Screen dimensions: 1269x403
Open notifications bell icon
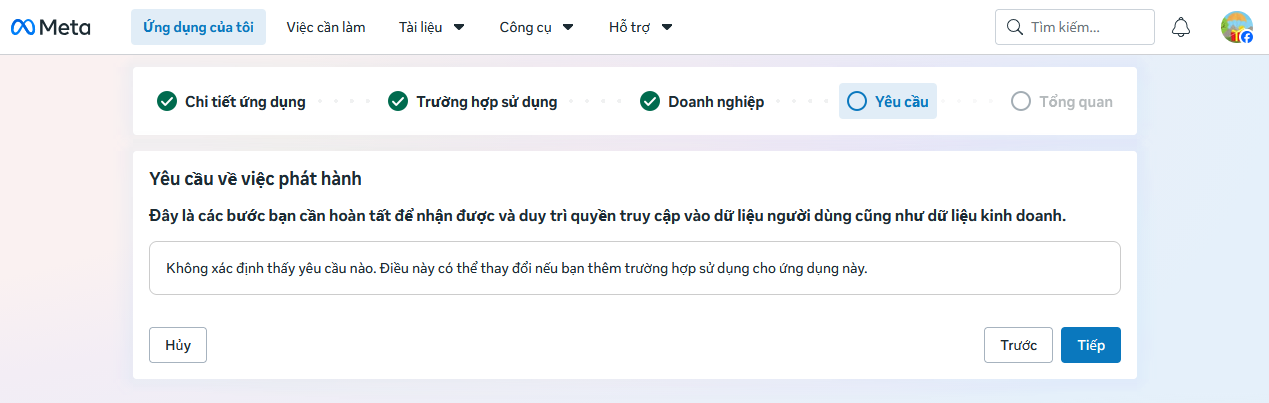pyautogui.click(x=1181, y=27)
